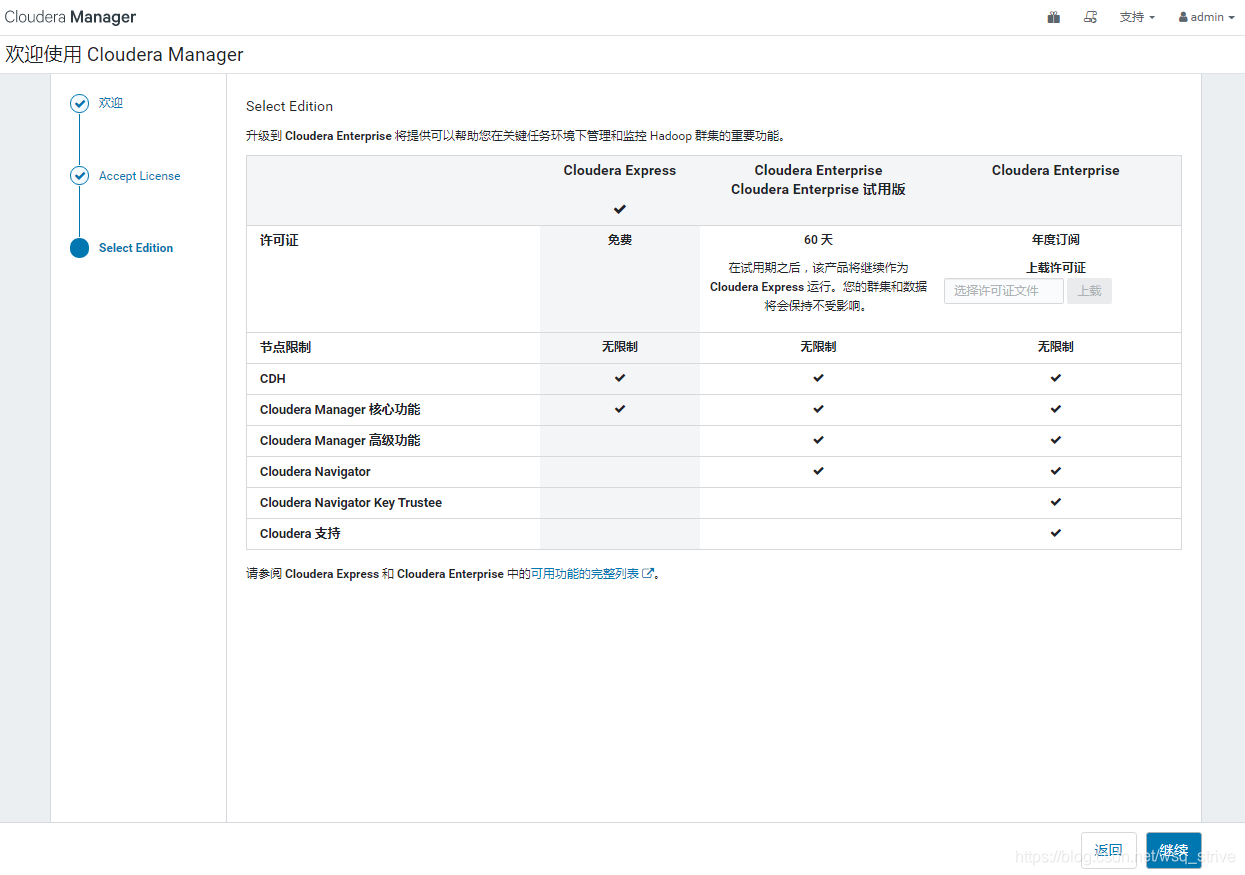
Task: Click the 免费 license cell
Action: [x=620, y=240]
